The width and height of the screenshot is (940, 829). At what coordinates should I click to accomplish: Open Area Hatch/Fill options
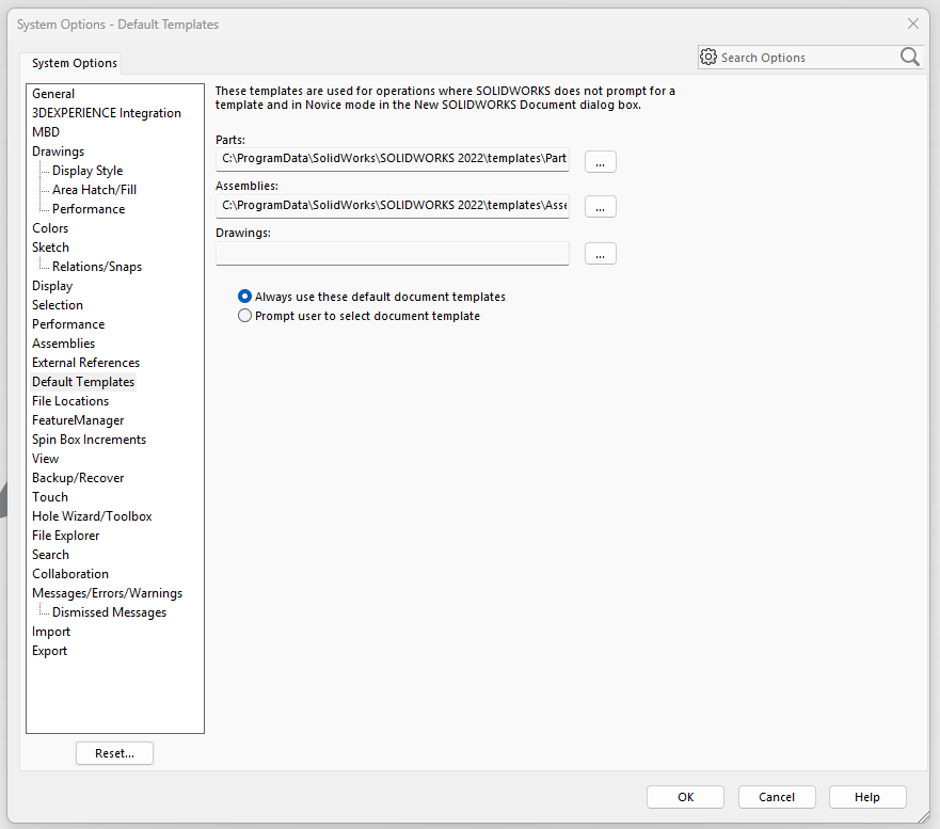pyautogui.click(x=94, y=189)
